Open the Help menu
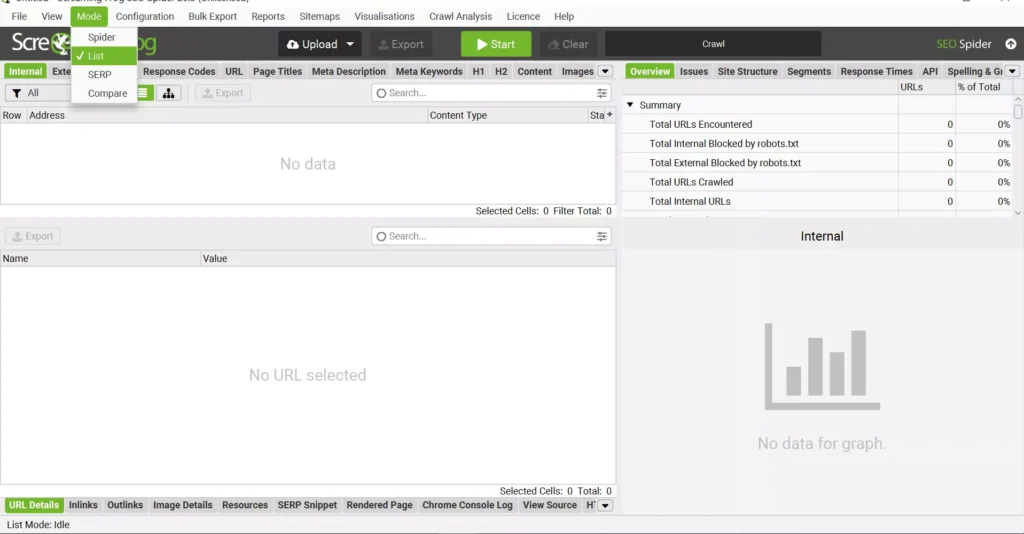Image resolution: width=1024 pixels, height=534 pixels. 564,16
